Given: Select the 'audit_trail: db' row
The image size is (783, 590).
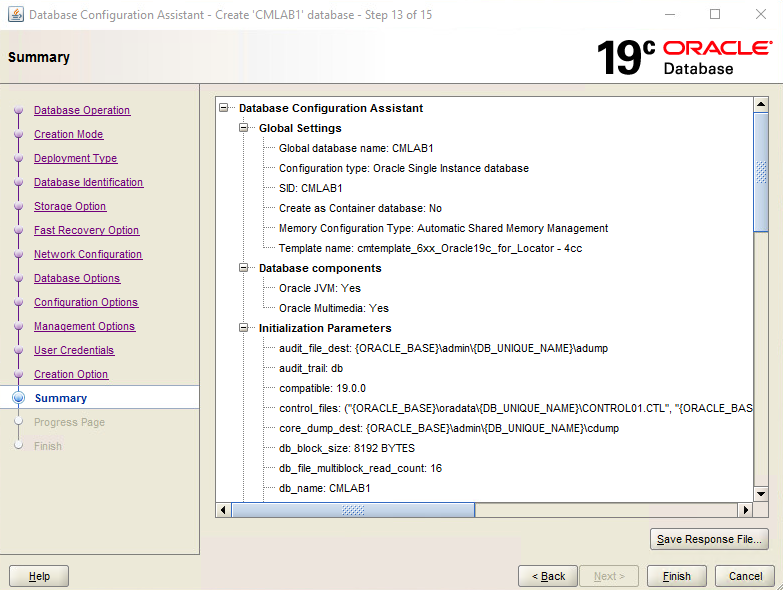Looking at the screenshot, I should coord(311,368).
